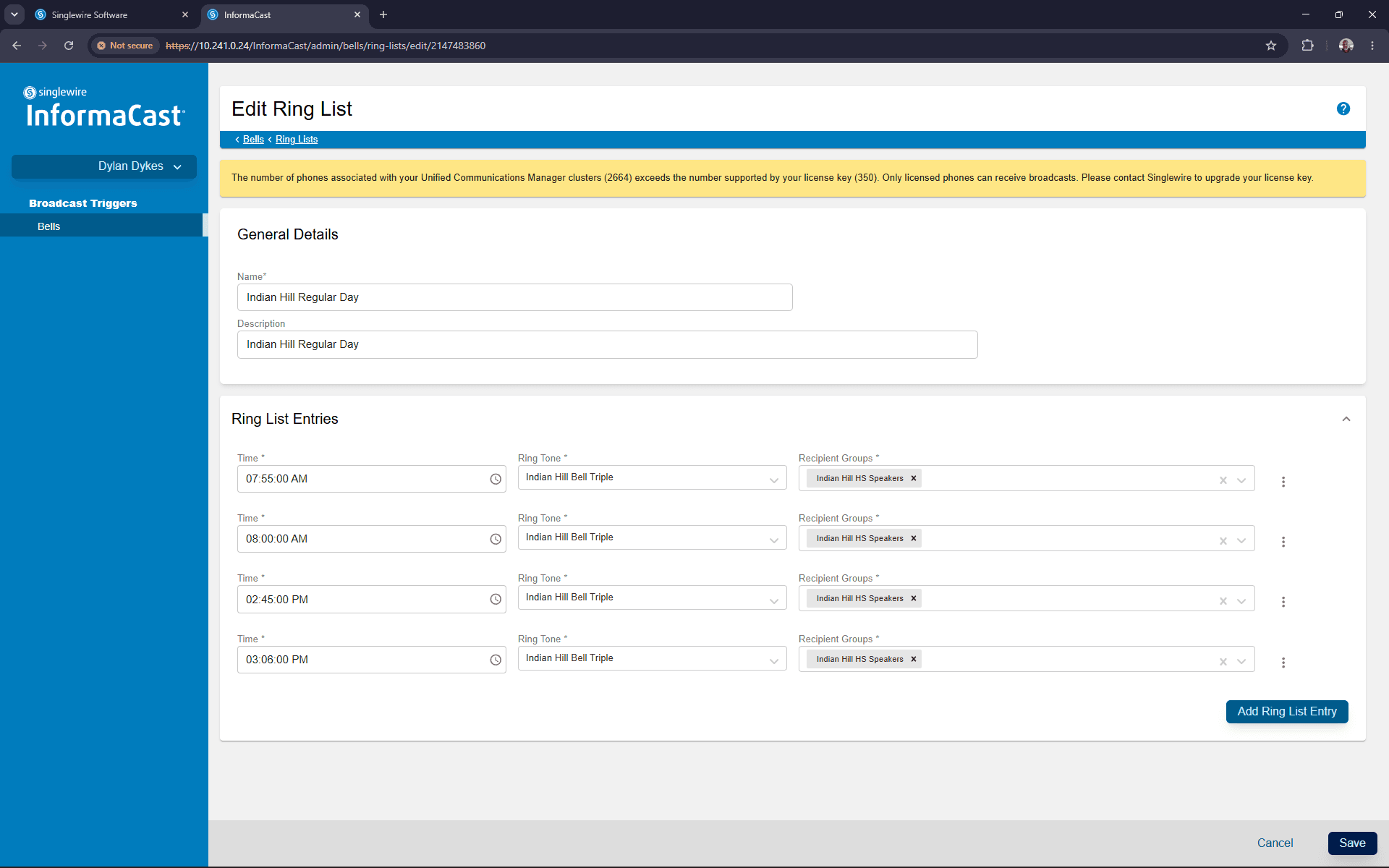1389x868 pixels.
Task: Open Broadcast Triggers sidebar section
Action: coord(83,203)
